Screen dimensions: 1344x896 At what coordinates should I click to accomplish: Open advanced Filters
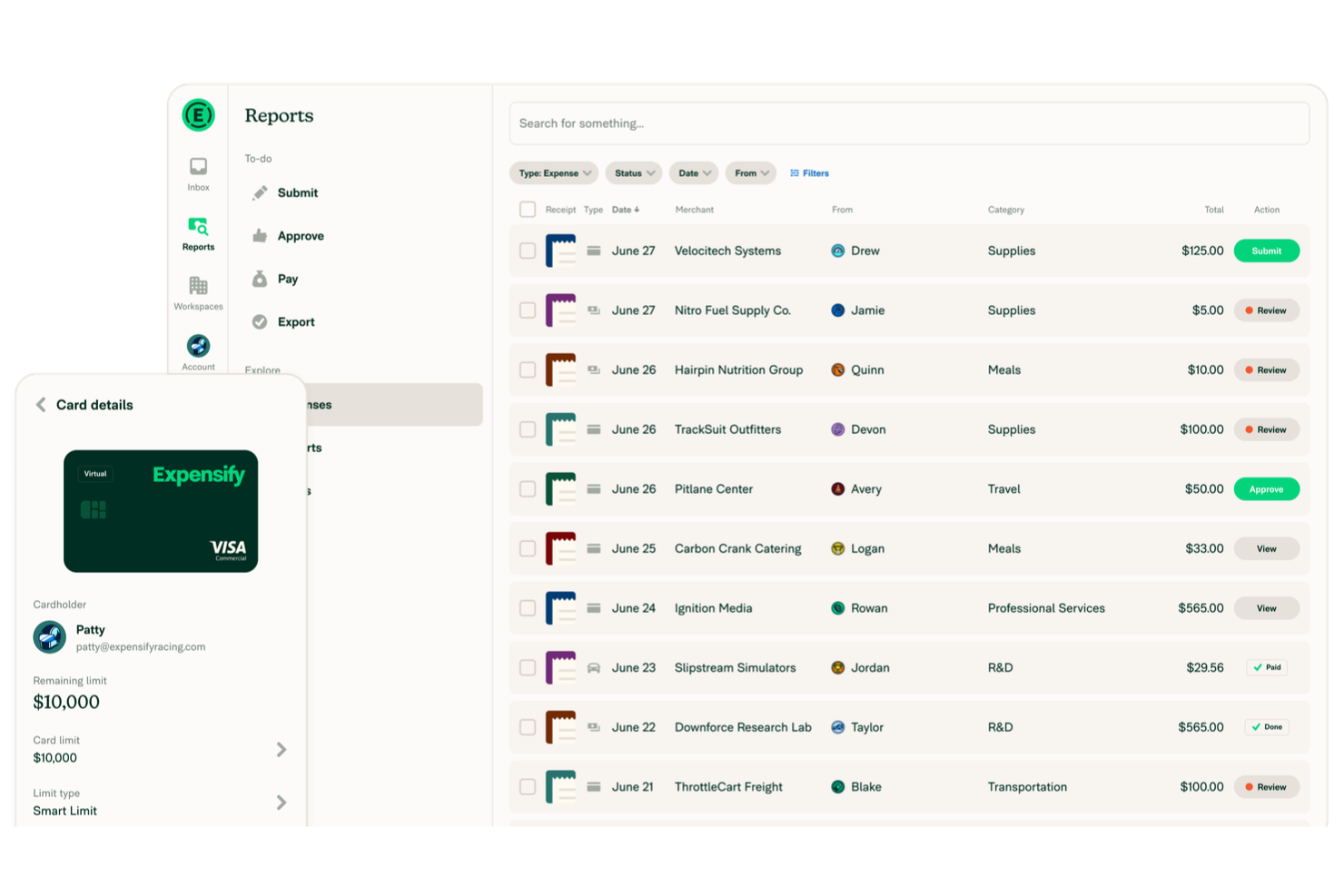coord(808,172)
